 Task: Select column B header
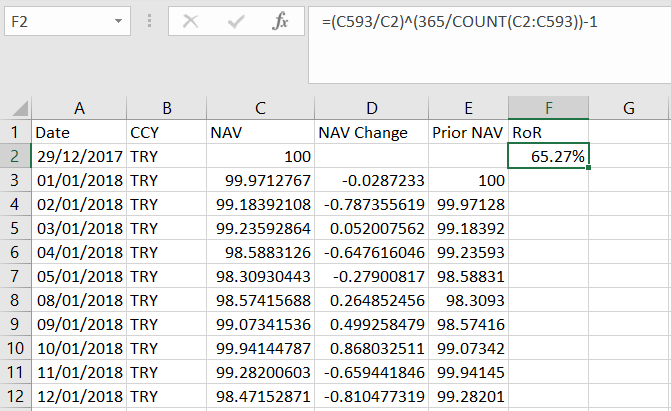coord(166,108)
